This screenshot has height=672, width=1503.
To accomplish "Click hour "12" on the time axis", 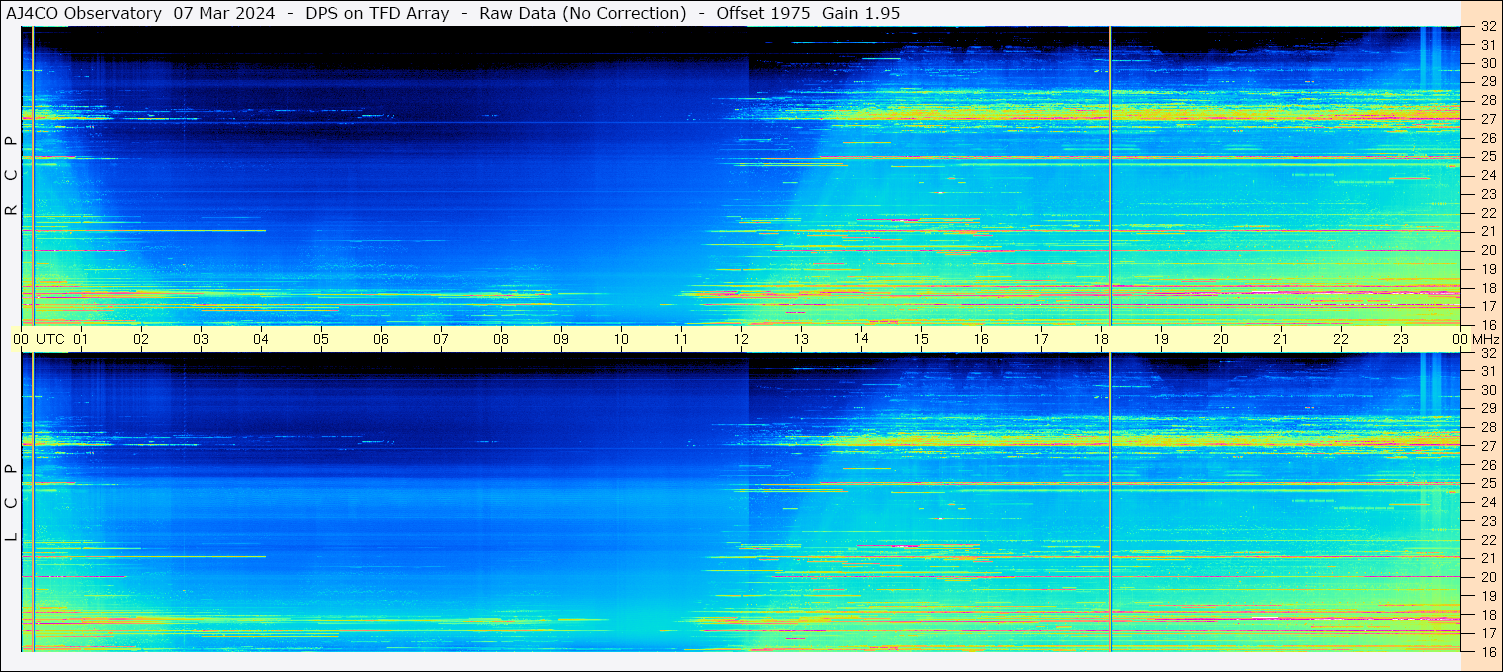I will point(741,339).
